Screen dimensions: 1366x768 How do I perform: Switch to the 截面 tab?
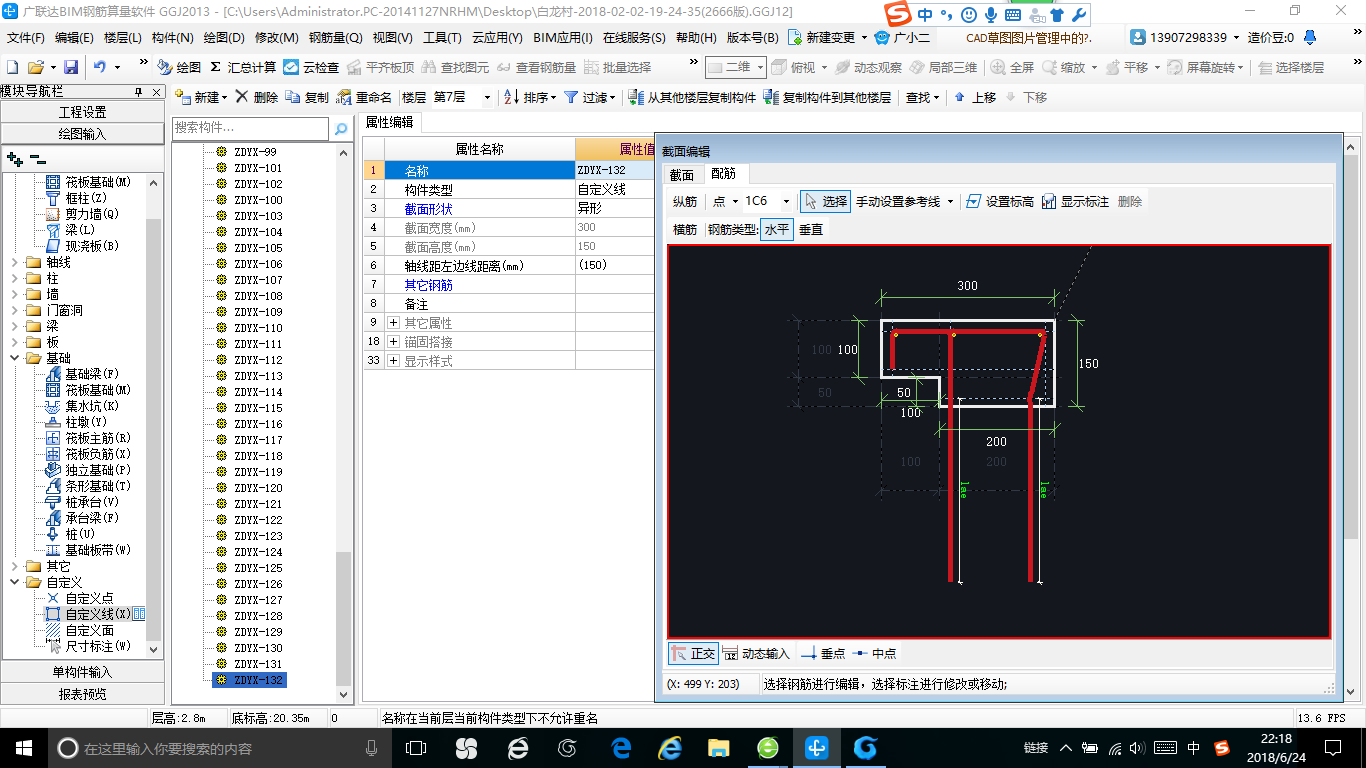[682, 174]
